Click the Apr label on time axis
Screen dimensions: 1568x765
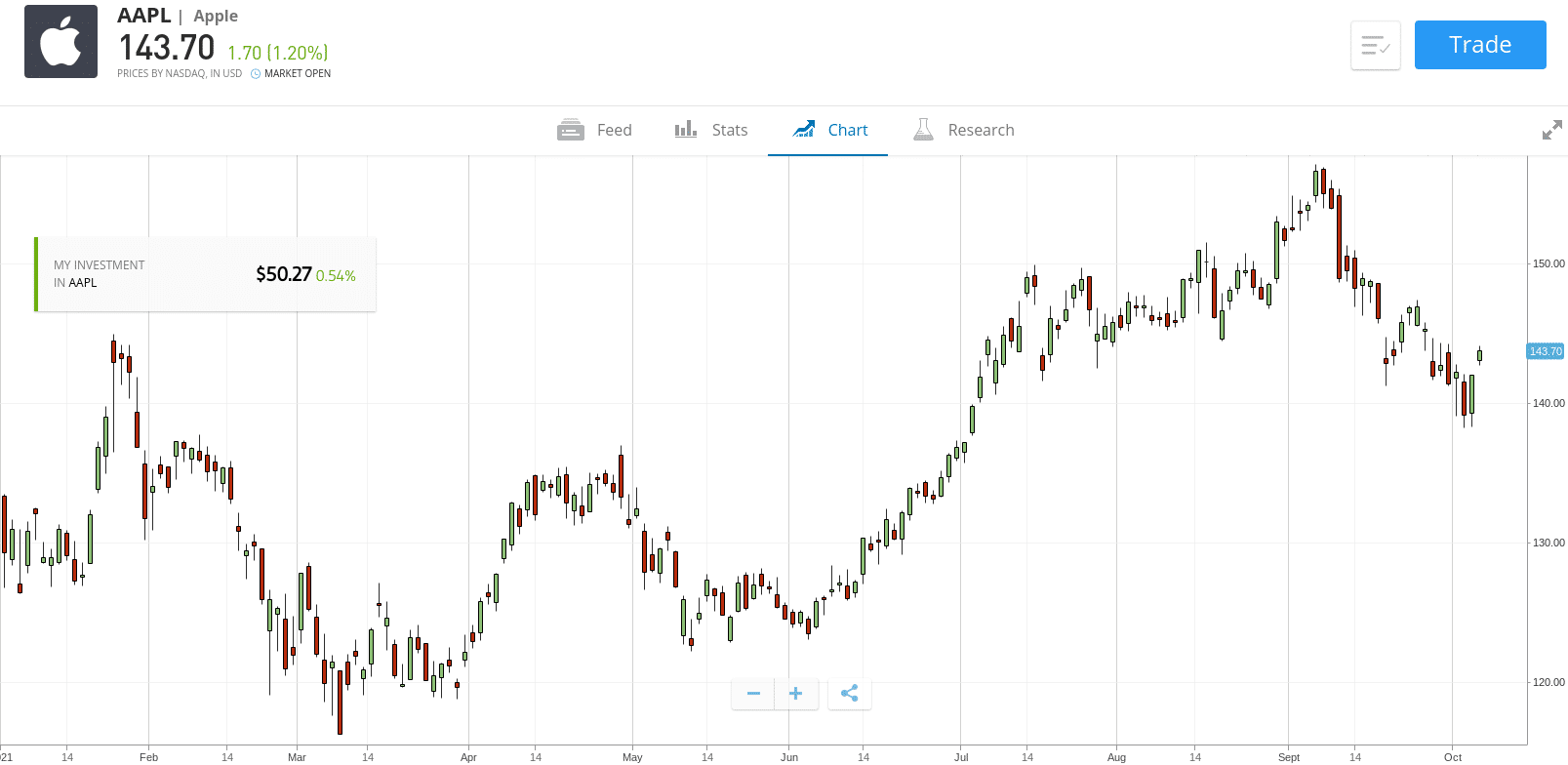coord(468,757)
